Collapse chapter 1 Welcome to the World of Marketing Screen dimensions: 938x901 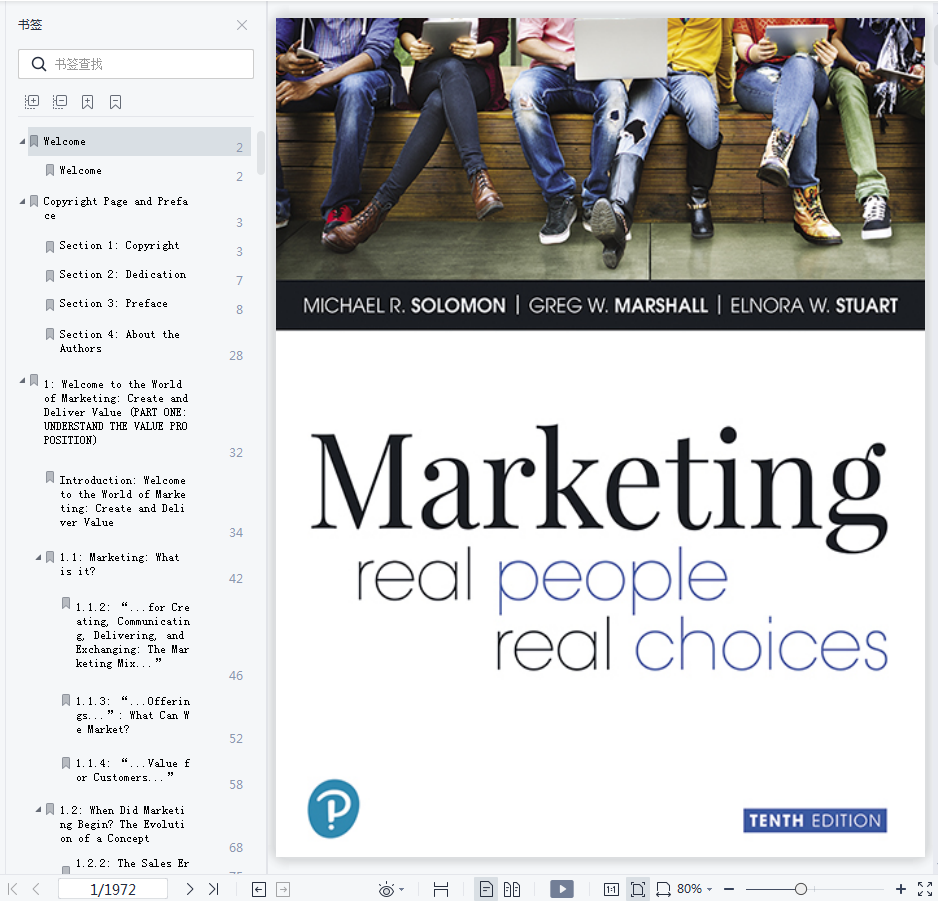(x=22, y=380)
